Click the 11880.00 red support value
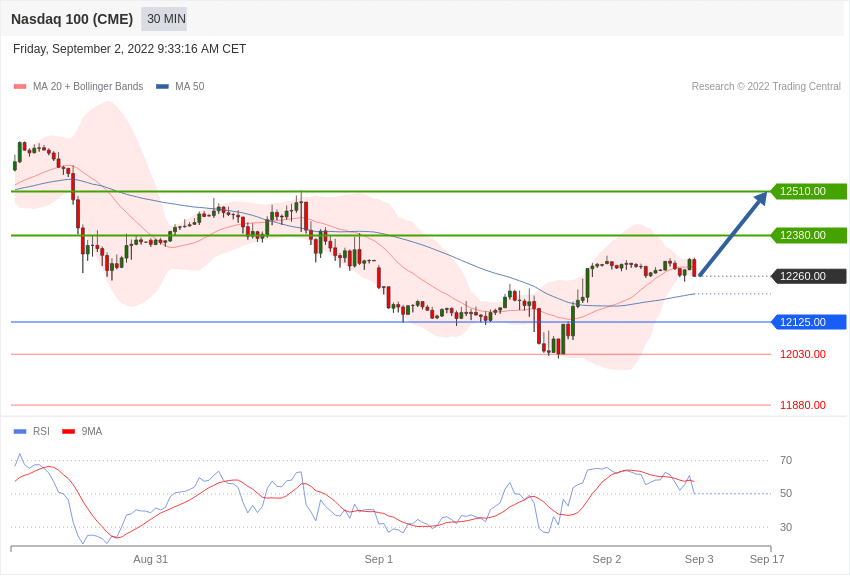 tap(803, 405)
